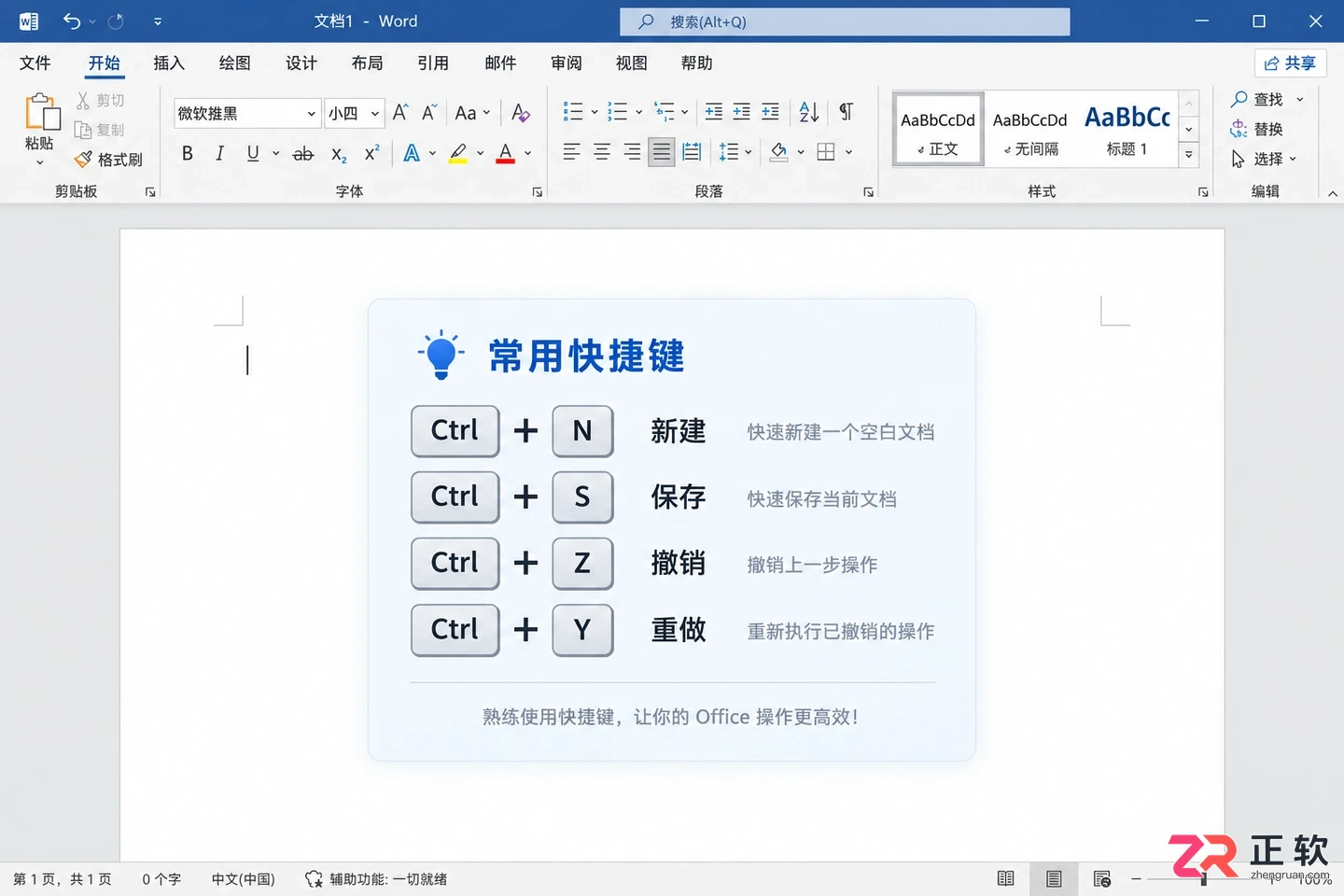This screenshot has height=896, width=1344.
Task: Switch to Read Mode view in status bar
Action: [x=1005, y=878]
